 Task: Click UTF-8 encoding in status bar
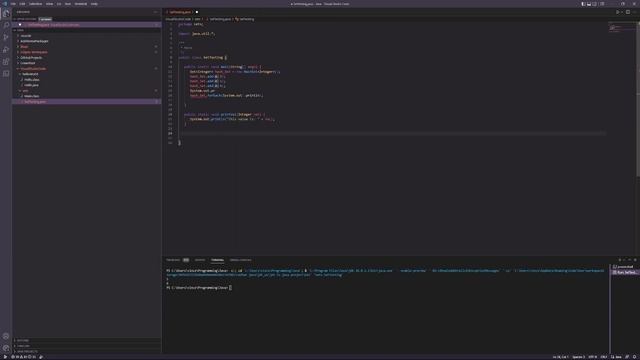pyautogui.click(x=592, y=357)
